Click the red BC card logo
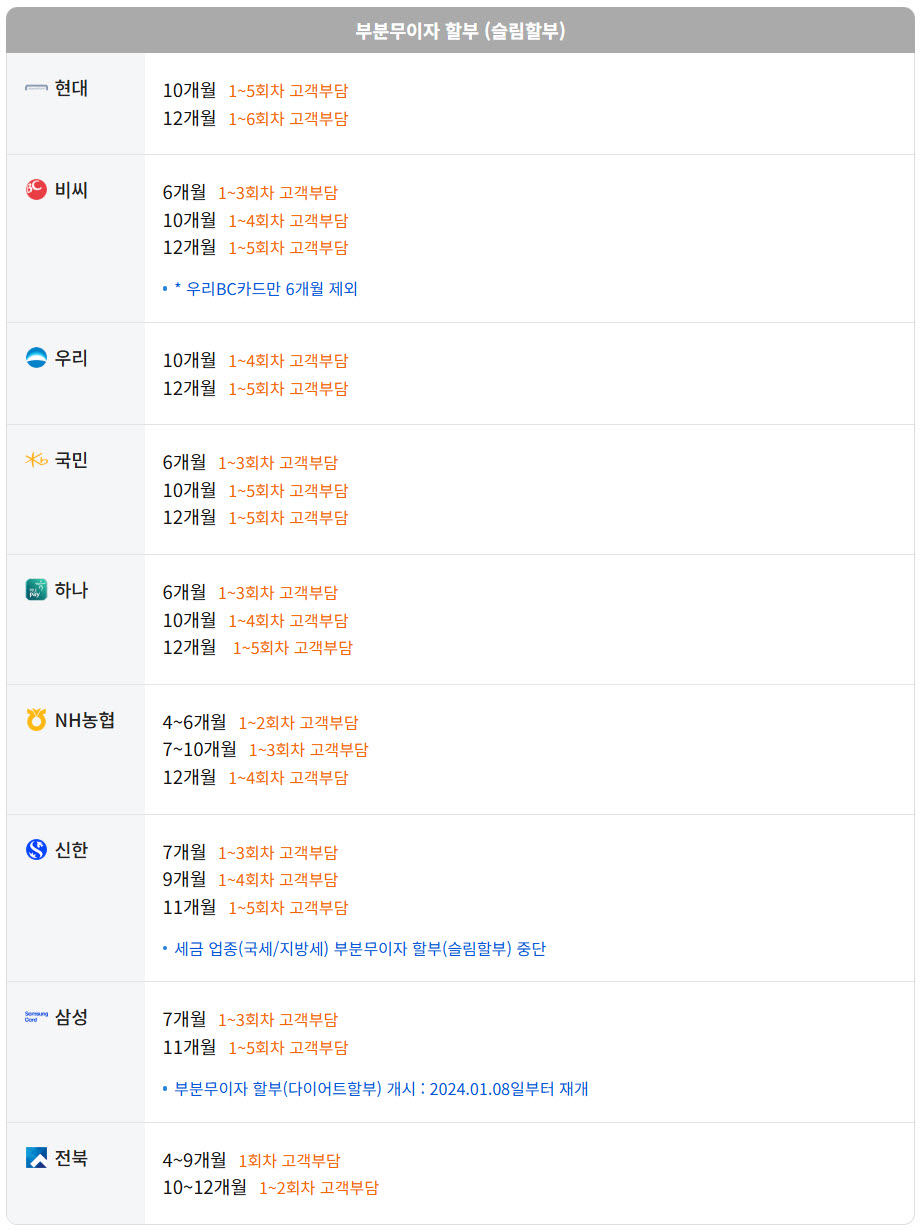Image resolution: width=920 pixels, height=1231 pixels. point(36,189)
